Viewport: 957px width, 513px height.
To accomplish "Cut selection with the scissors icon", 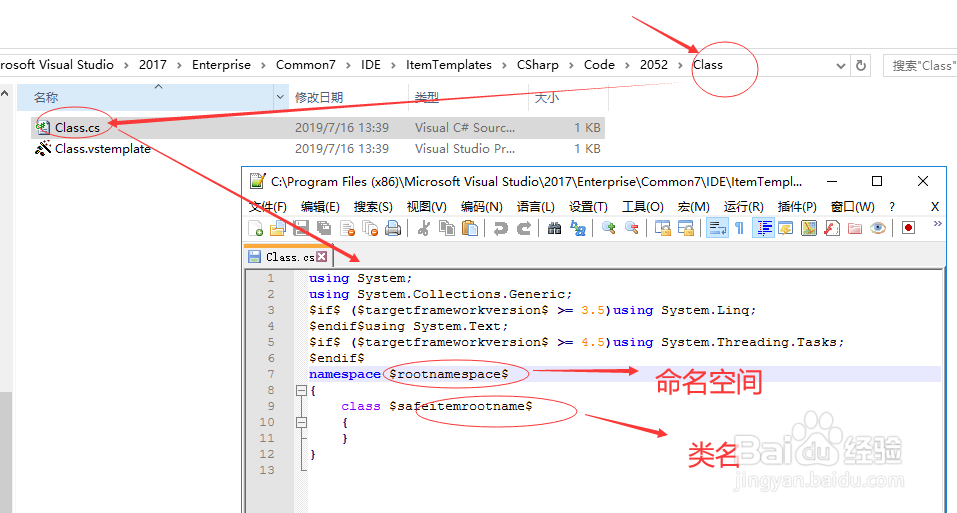I will pos(424,228).
